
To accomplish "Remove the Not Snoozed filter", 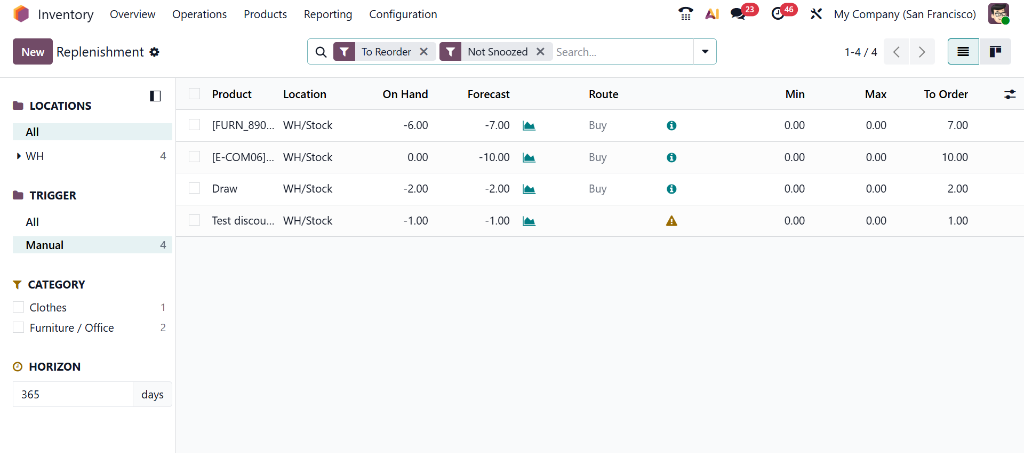I will click(x=540, y=52).
